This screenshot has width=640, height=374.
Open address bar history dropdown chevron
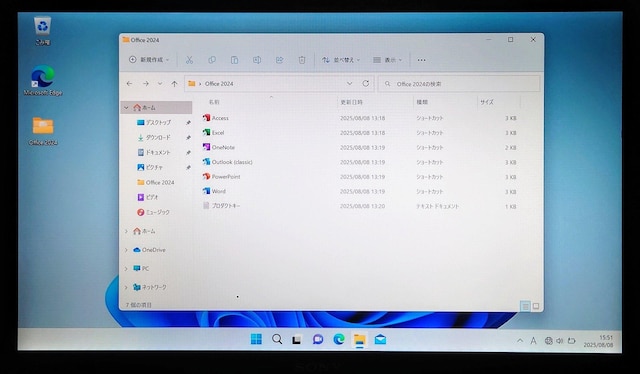[x=349, y=83]
